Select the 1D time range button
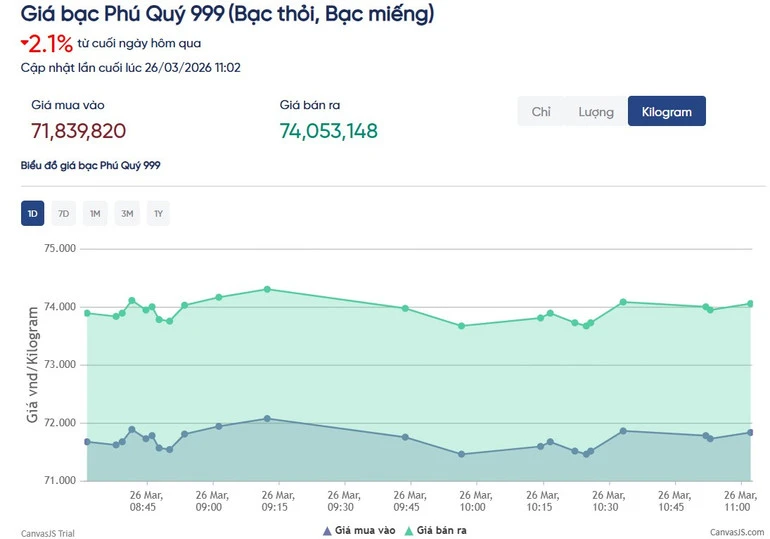This screenshot has width=770, height=539. [32, 214]
